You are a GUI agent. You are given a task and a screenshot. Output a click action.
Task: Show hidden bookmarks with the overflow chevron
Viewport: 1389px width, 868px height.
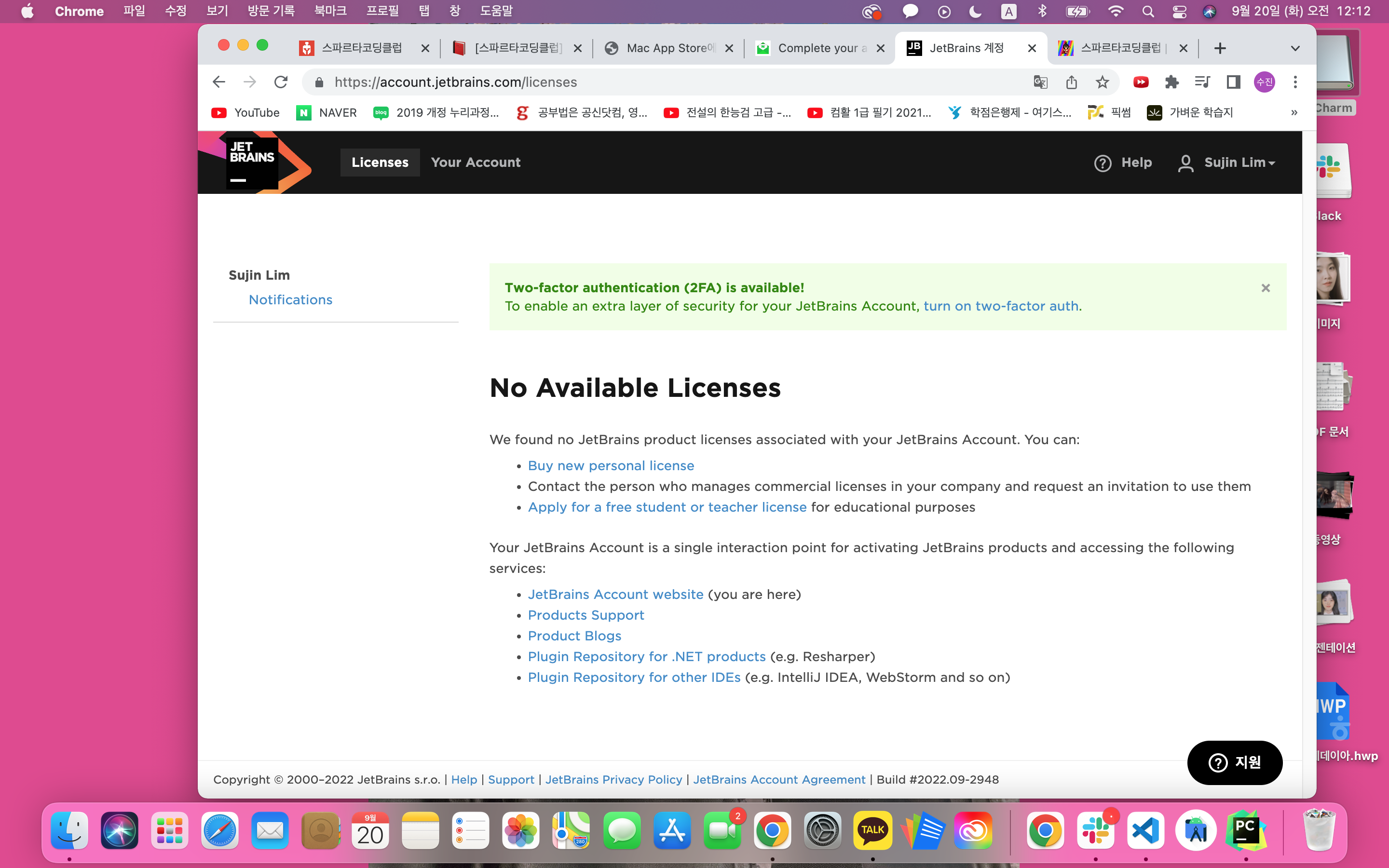[1294, 112]
